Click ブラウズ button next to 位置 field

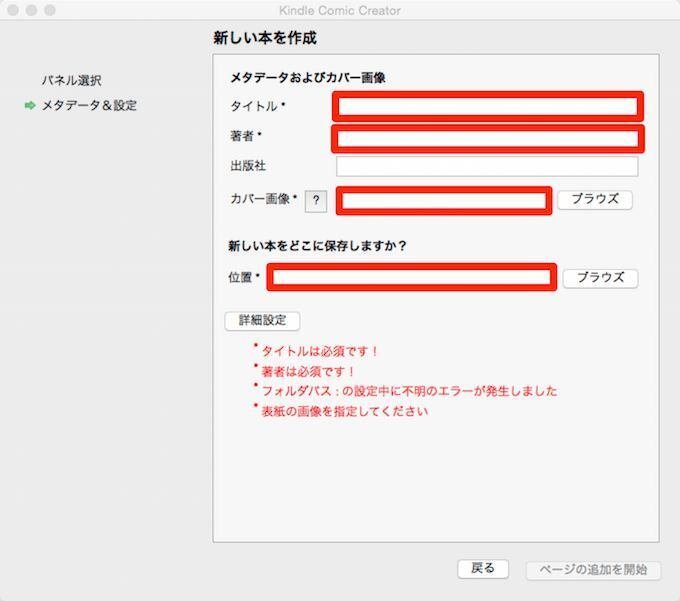600,278
